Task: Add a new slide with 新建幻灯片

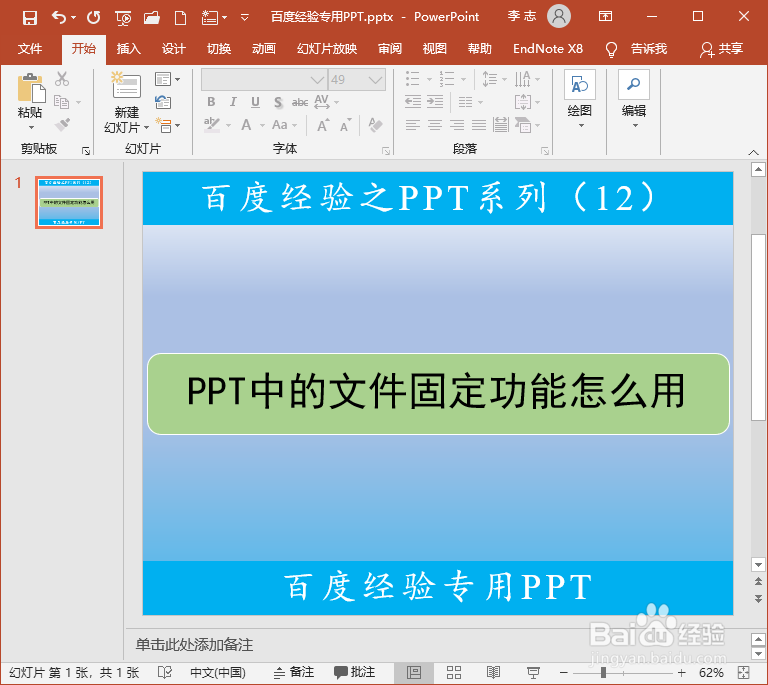Action: coord(126,102)
